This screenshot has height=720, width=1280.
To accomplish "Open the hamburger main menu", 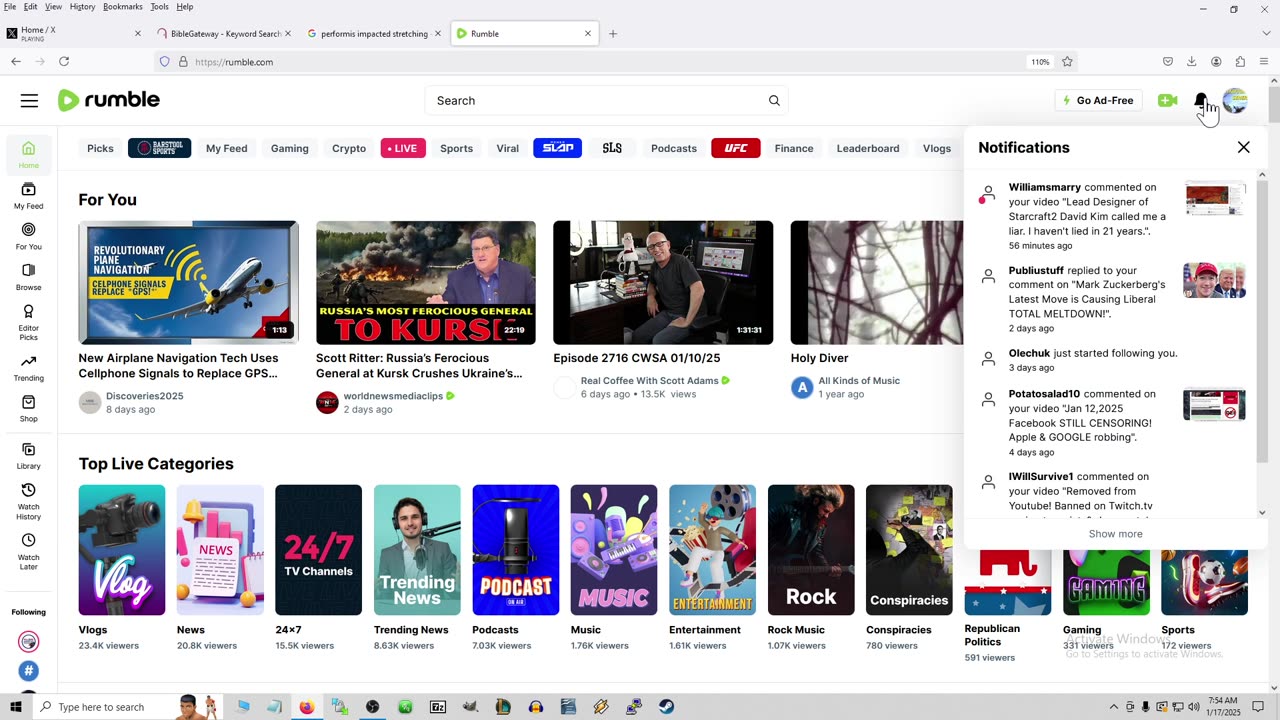I will click(29, 100).
